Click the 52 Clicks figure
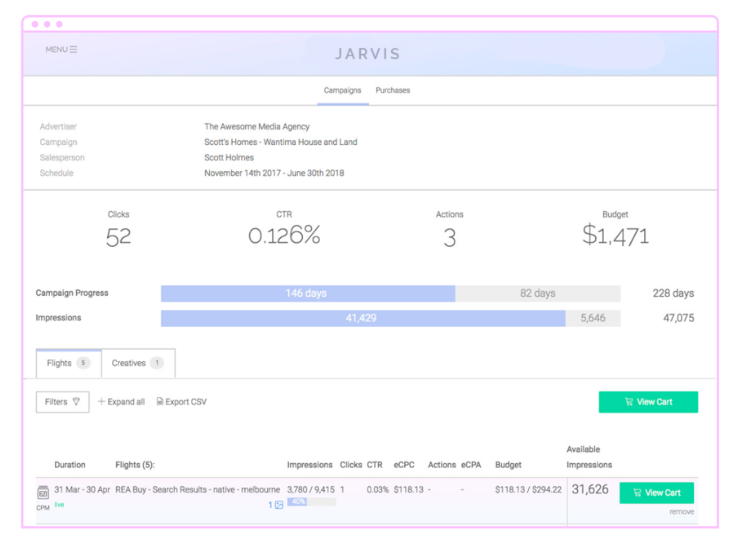The width and height of the screenshot is (736, 542). coord(118,237)
